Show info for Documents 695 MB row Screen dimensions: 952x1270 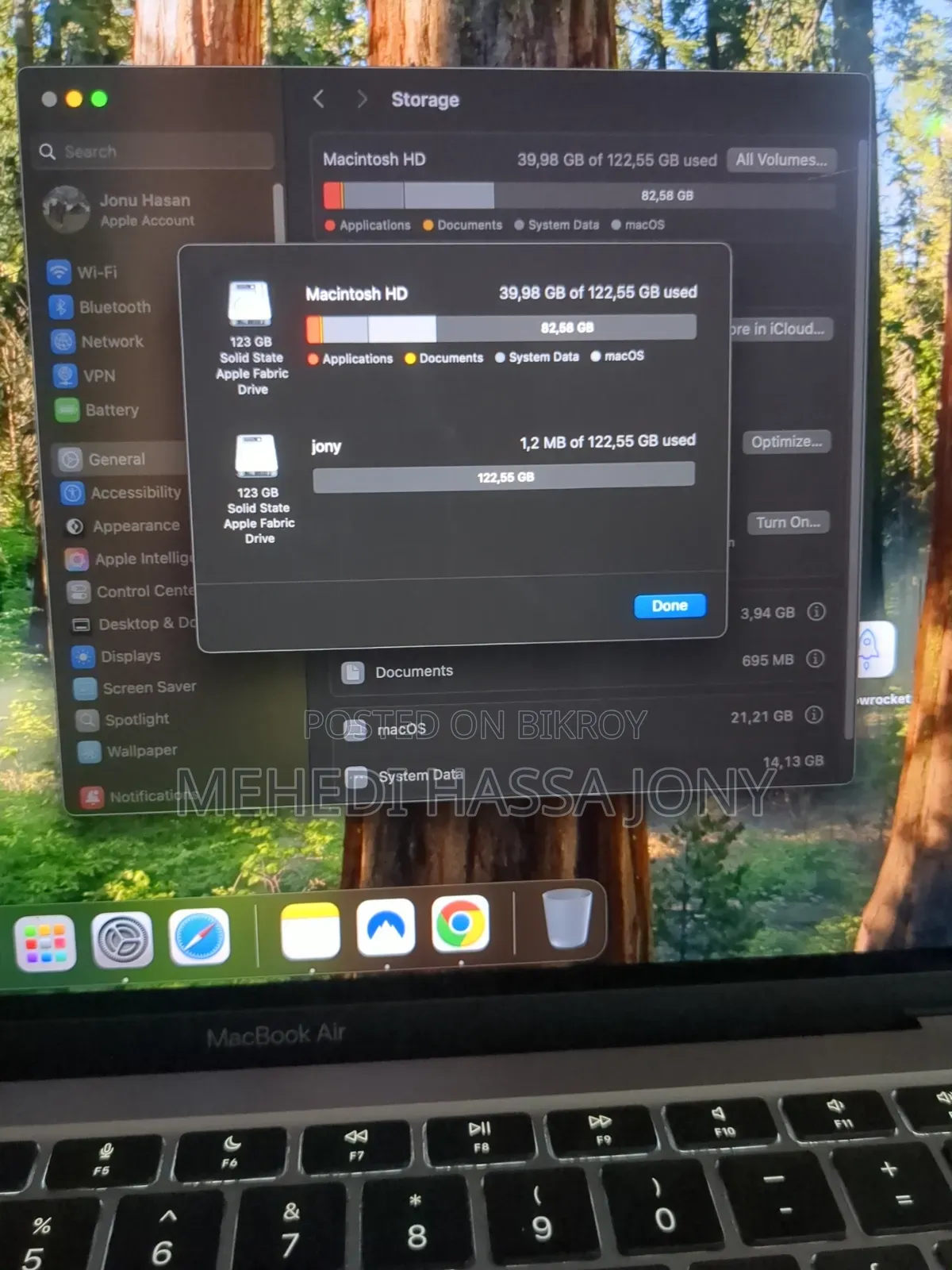(x=815, y=659)
